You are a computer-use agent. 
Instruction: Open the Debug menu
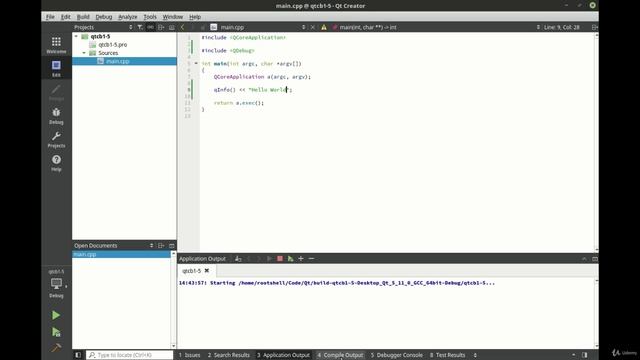tap(104, 17)
